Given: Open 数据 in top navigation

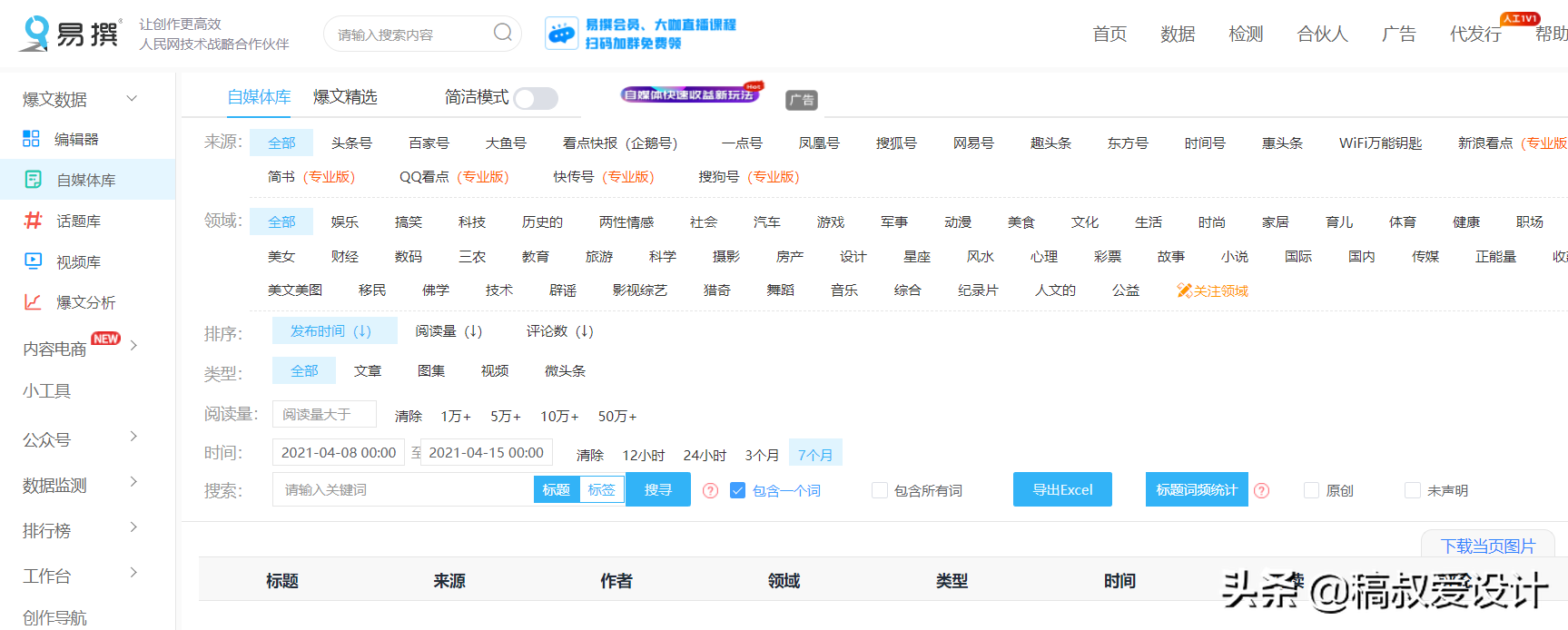Looking at the screenshot, I should (1178, 34).
